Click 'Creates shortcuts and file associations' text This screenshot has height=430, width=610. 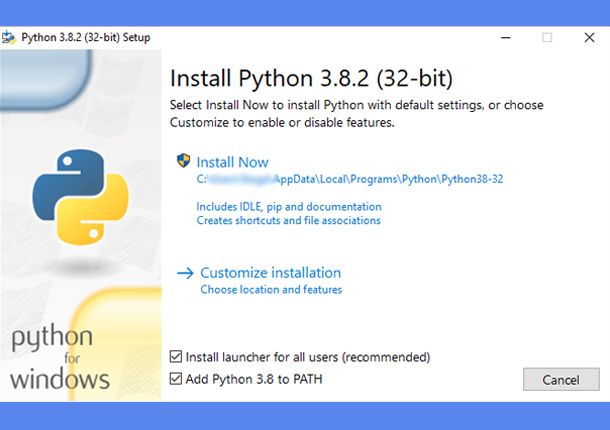(288, 221)
